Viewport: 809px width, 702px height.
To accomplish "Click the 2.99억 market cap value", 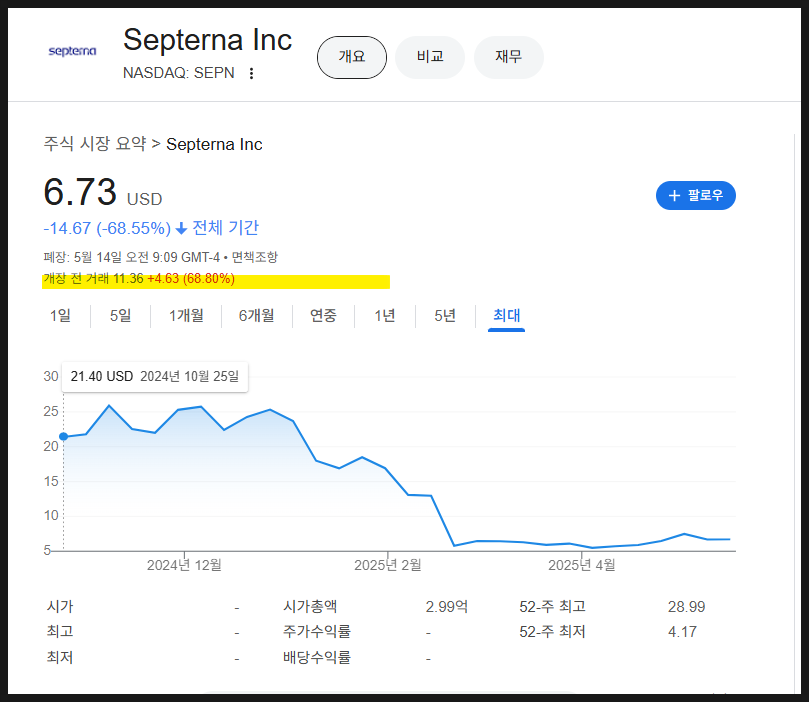I will coord(447,607).
